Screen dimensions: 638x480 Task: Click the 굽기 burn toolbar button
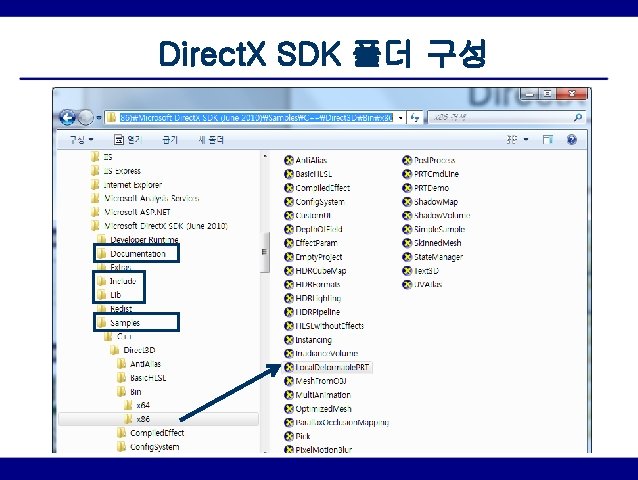[x=170, y=140]
